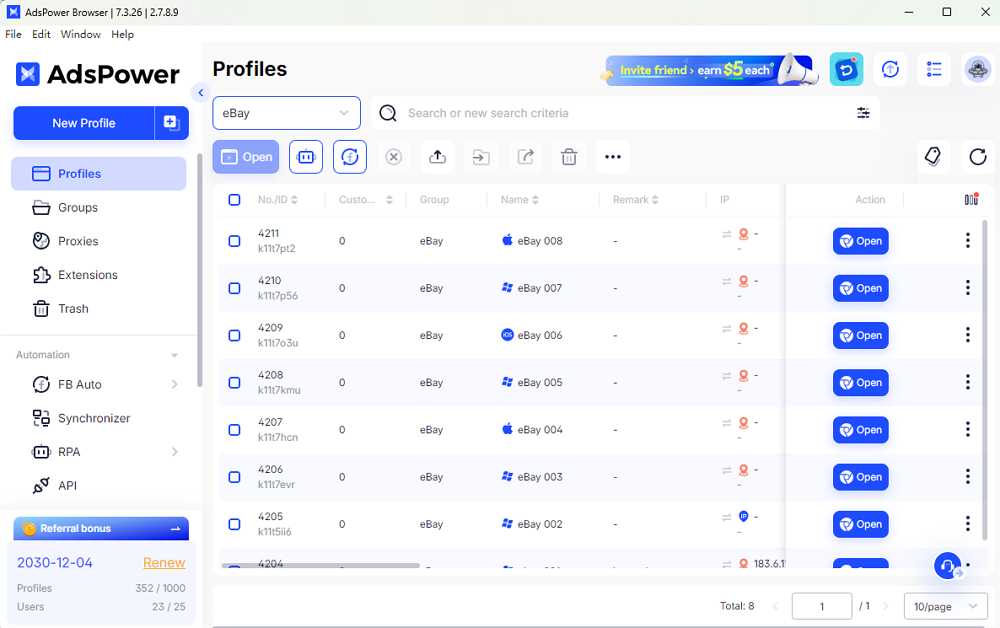1000x628 pixels.
Task: Open kebab menu for eBay 008 row
Action: 967,240
